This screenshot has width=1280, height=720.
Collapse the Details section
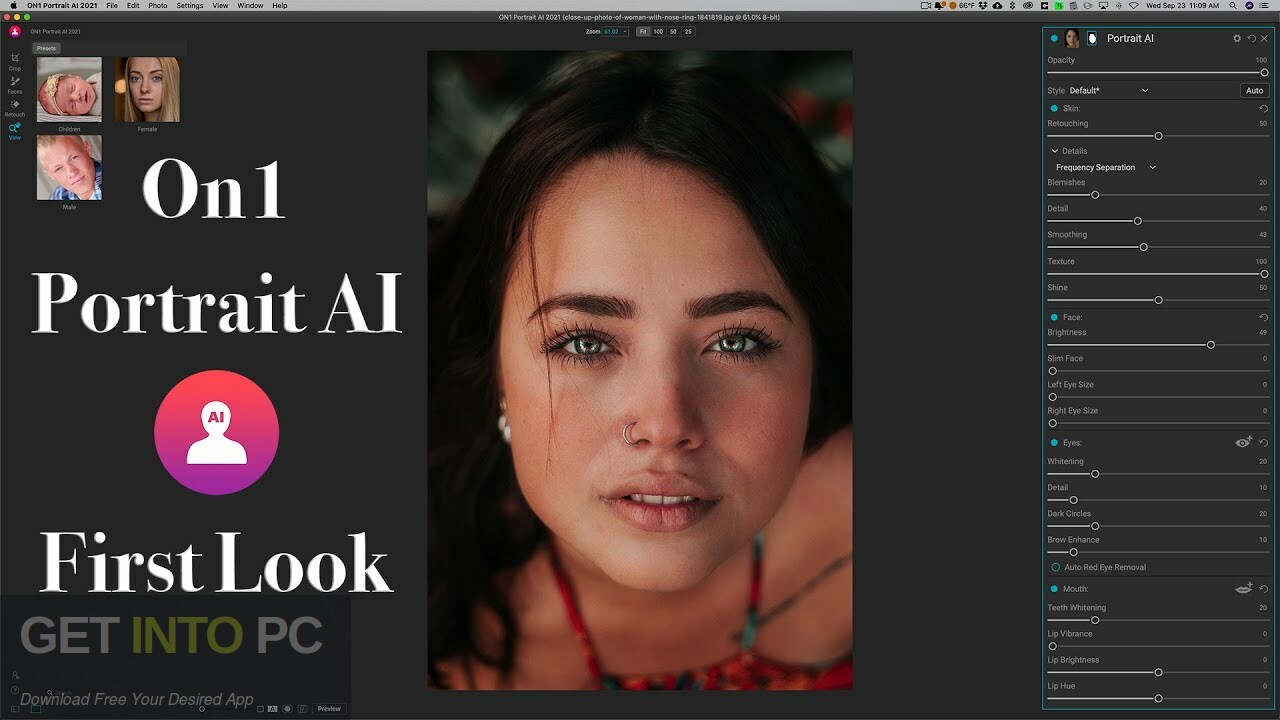click(x=1055, y=151)
